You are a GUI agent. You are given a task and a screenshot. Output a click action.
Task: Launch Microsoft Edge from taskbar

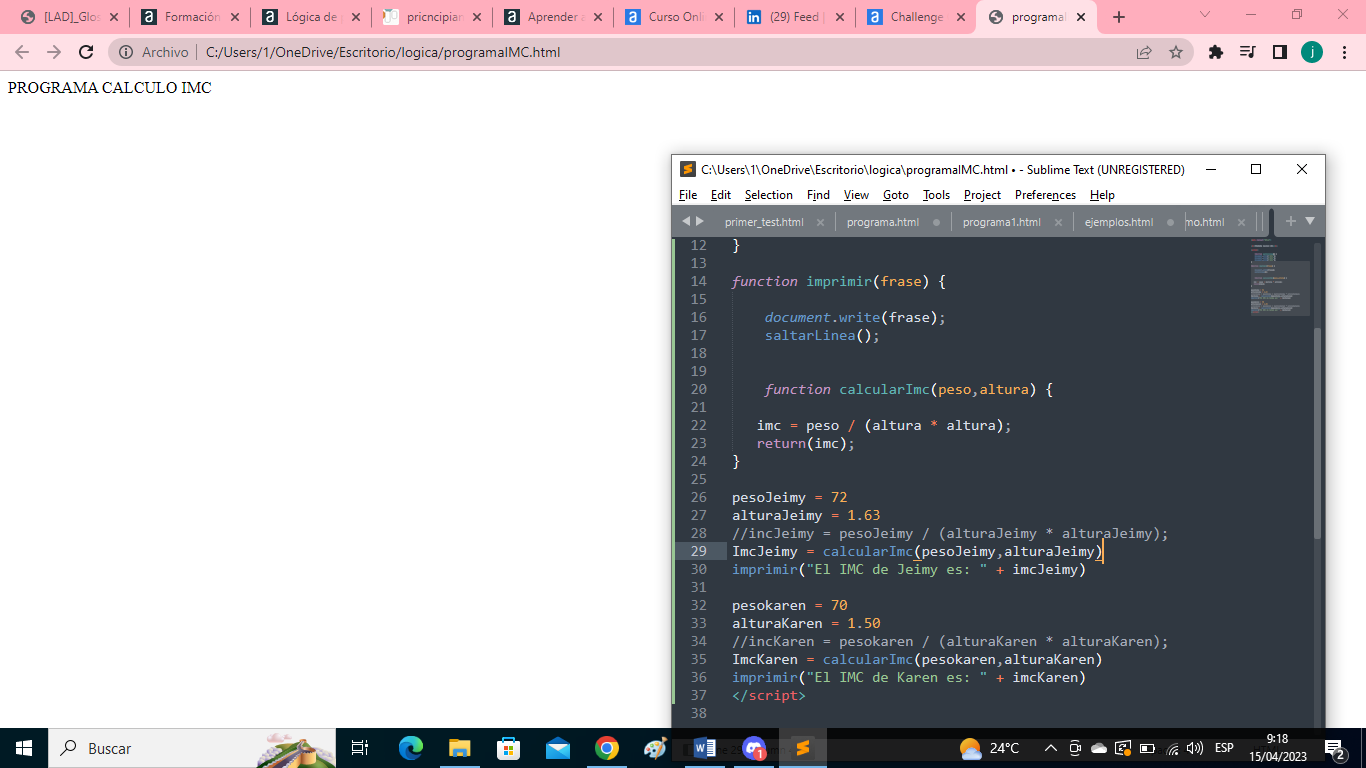(410, 748)
